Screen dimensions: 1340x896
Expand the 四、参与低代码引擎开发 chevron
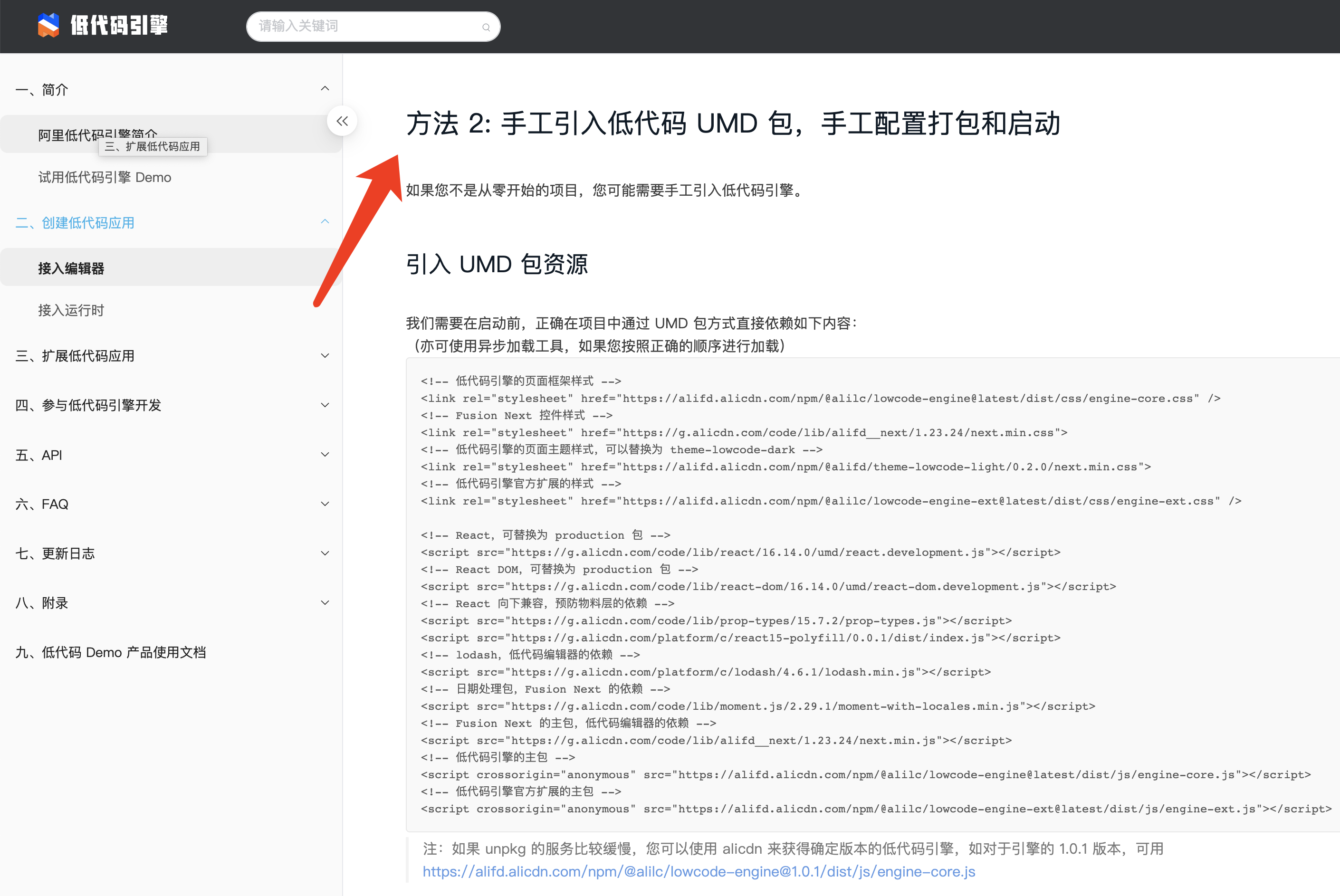tap(325, 405)
